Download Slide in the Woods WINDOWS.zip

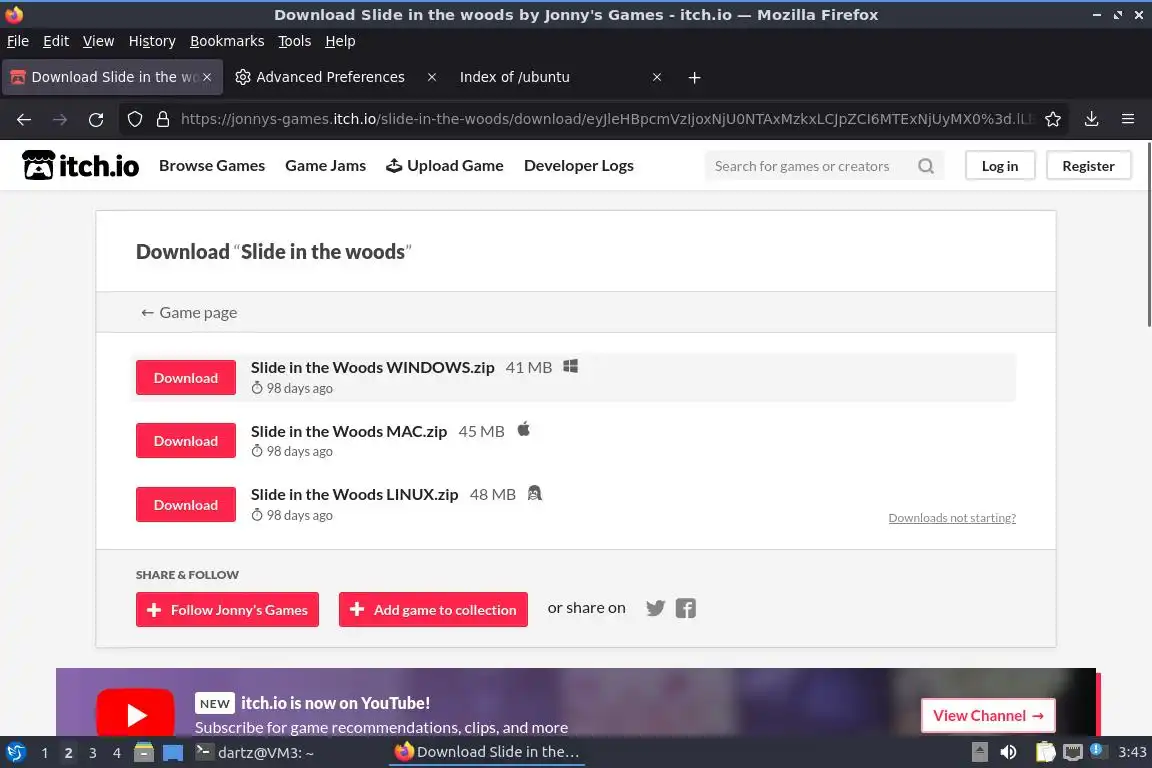point(186,378)
